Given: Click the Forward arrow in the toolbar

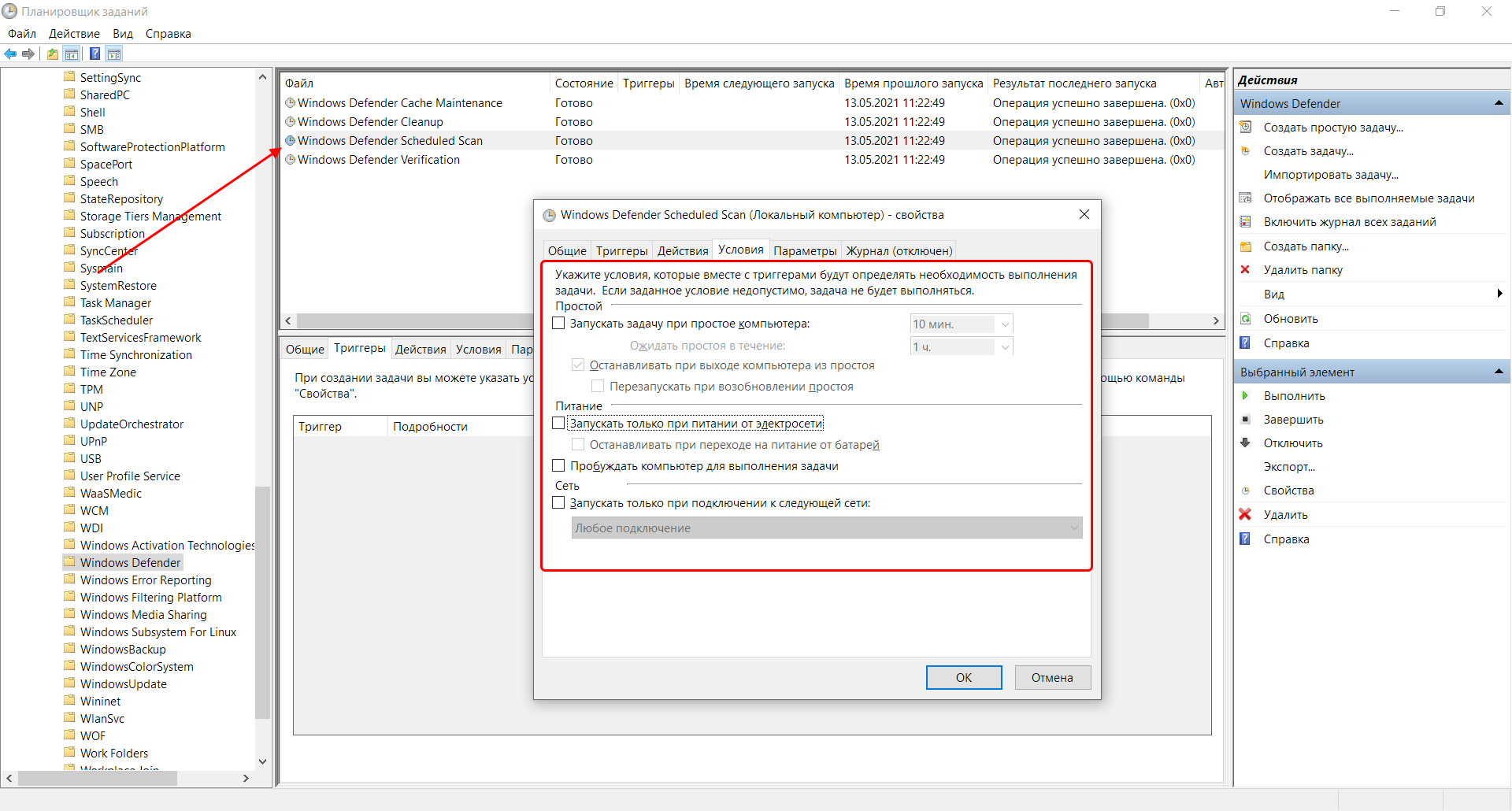Looking at the screenshot, I should click(x=28, y=54).
